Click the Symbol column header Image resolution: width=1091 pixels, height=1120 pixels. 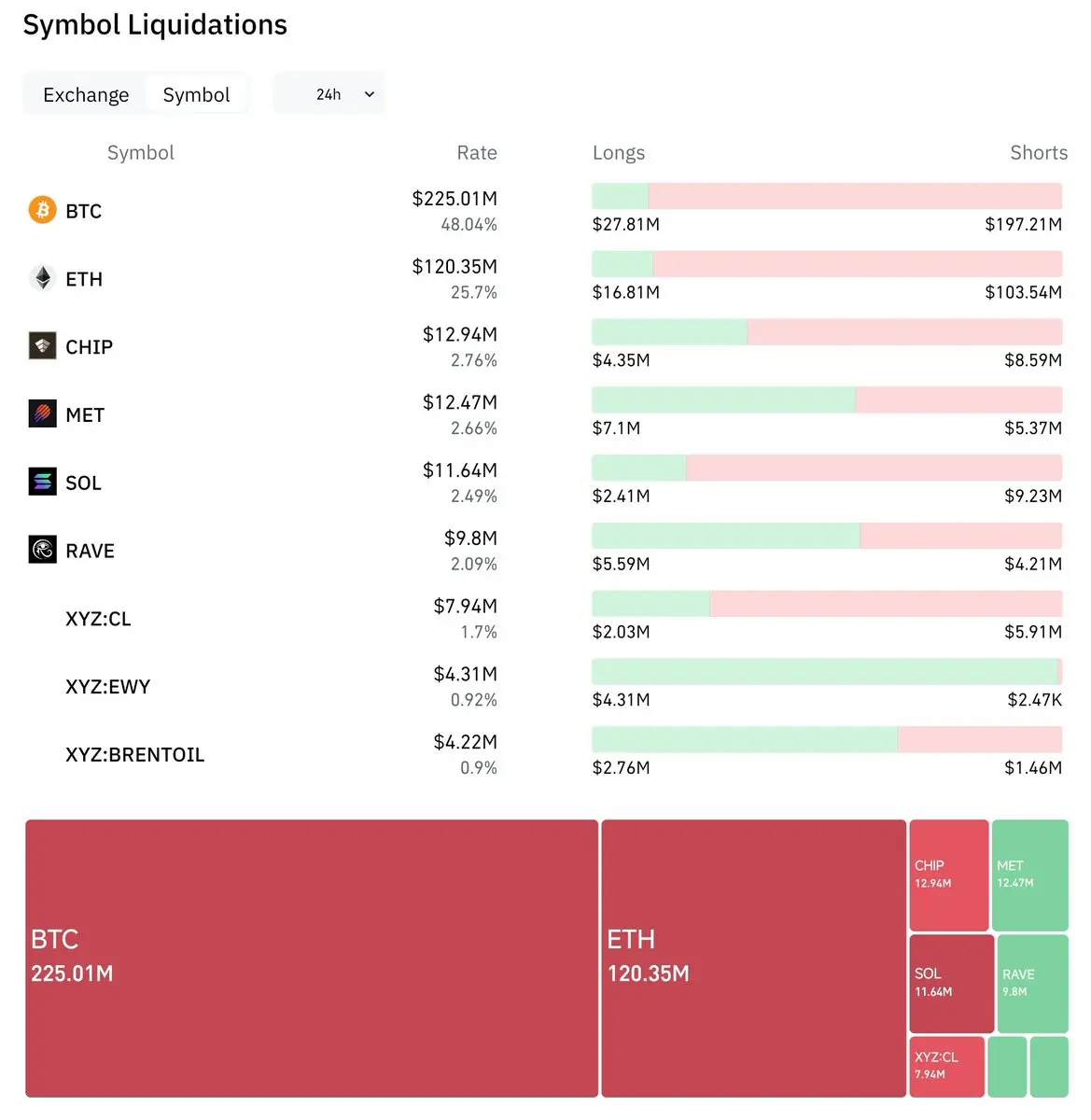tap(141, 153)
